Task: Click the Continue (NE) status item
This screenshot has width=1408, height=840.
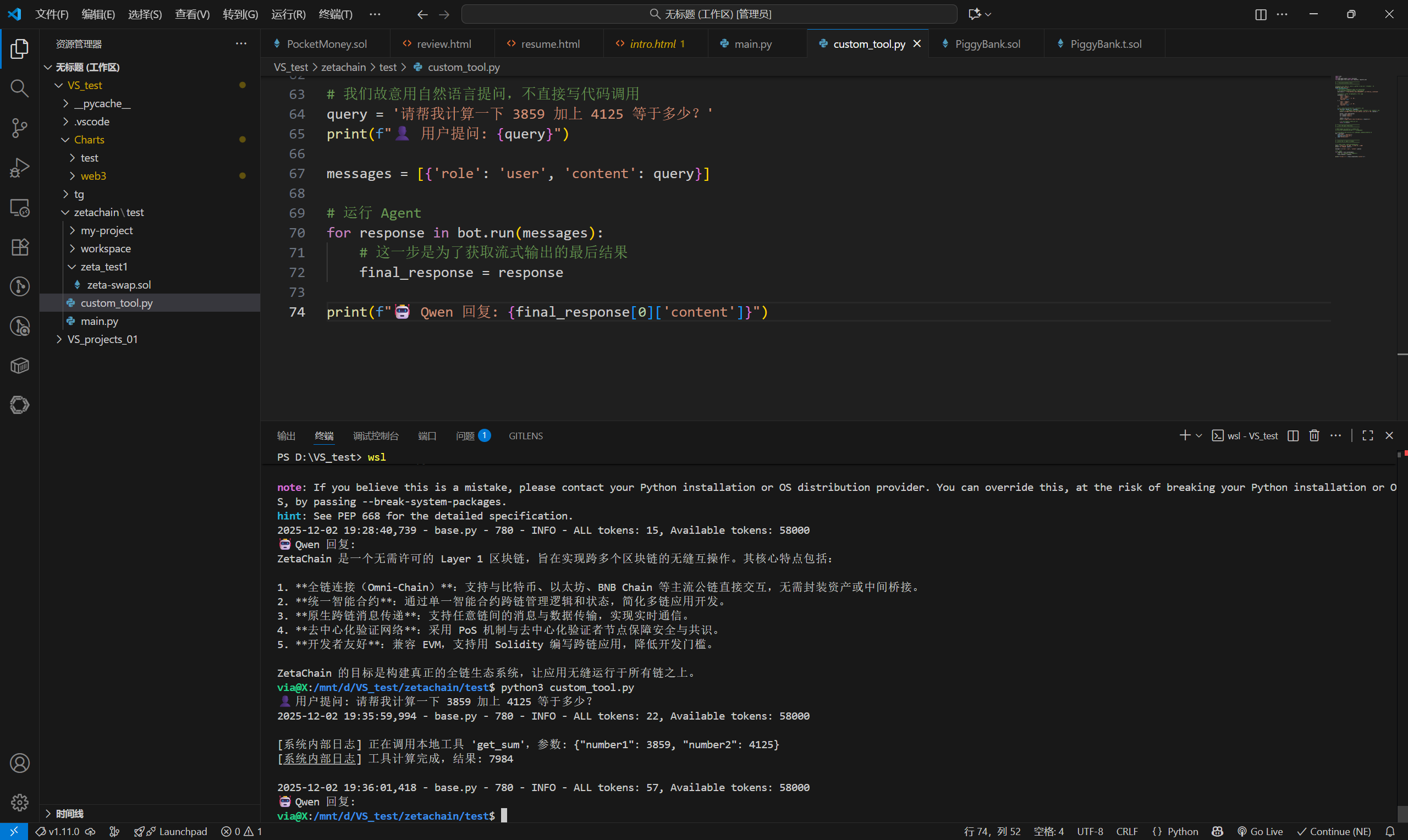Action: [1334, 832]
